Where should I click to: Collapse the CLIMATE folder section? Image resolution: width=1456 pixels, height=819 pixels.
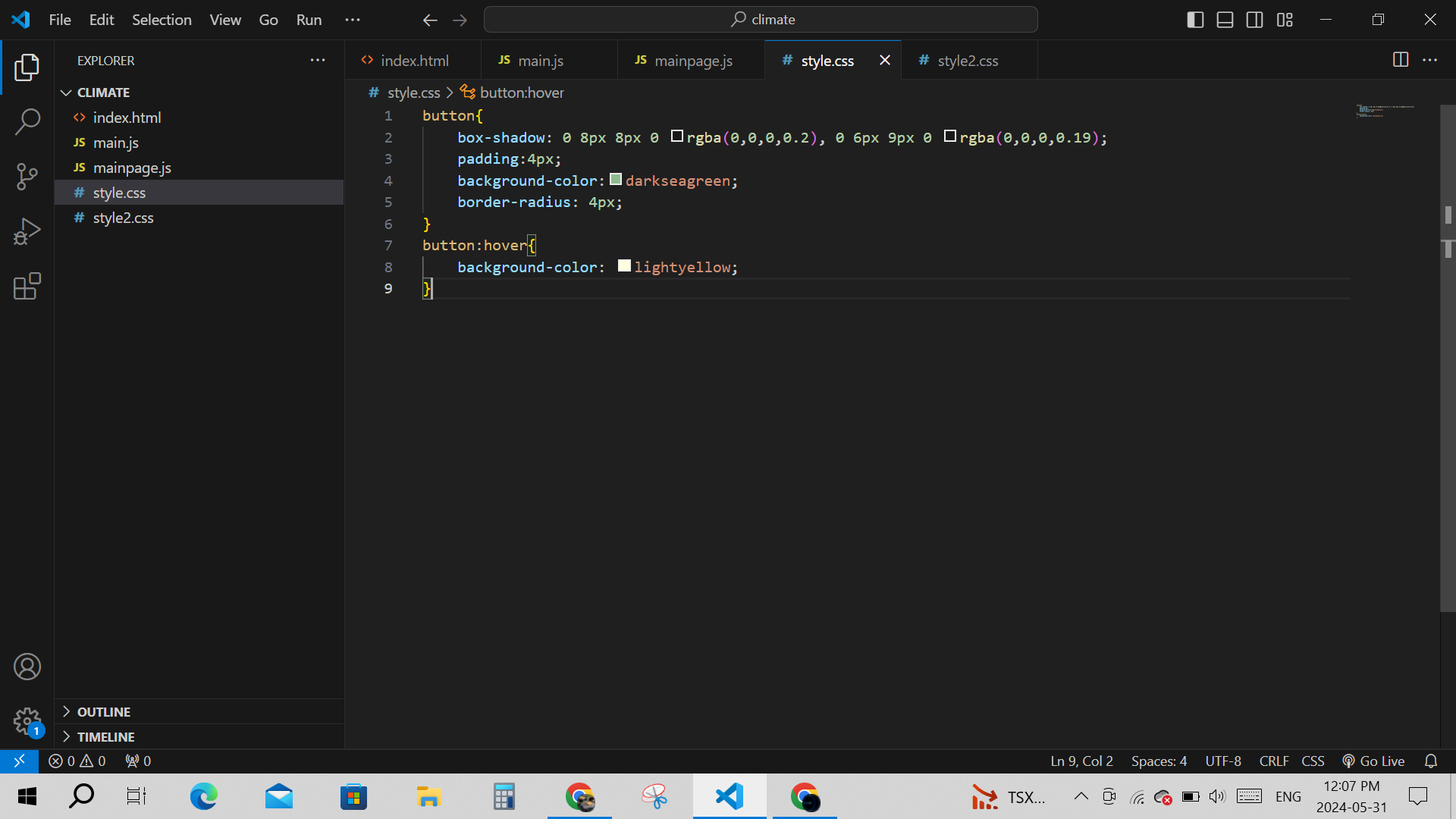pos(103,93)
